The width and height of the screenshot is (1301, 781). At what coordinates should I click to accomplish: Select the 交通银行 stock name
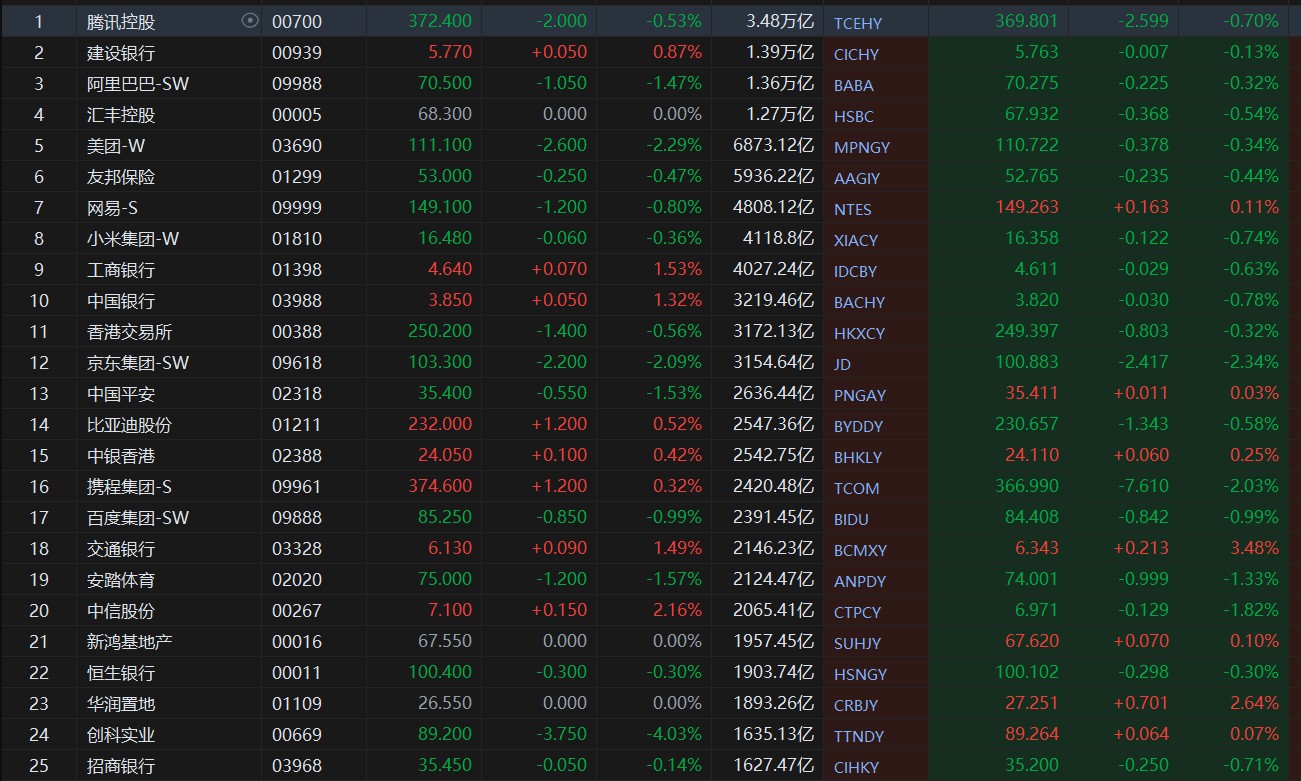point(121,549)
